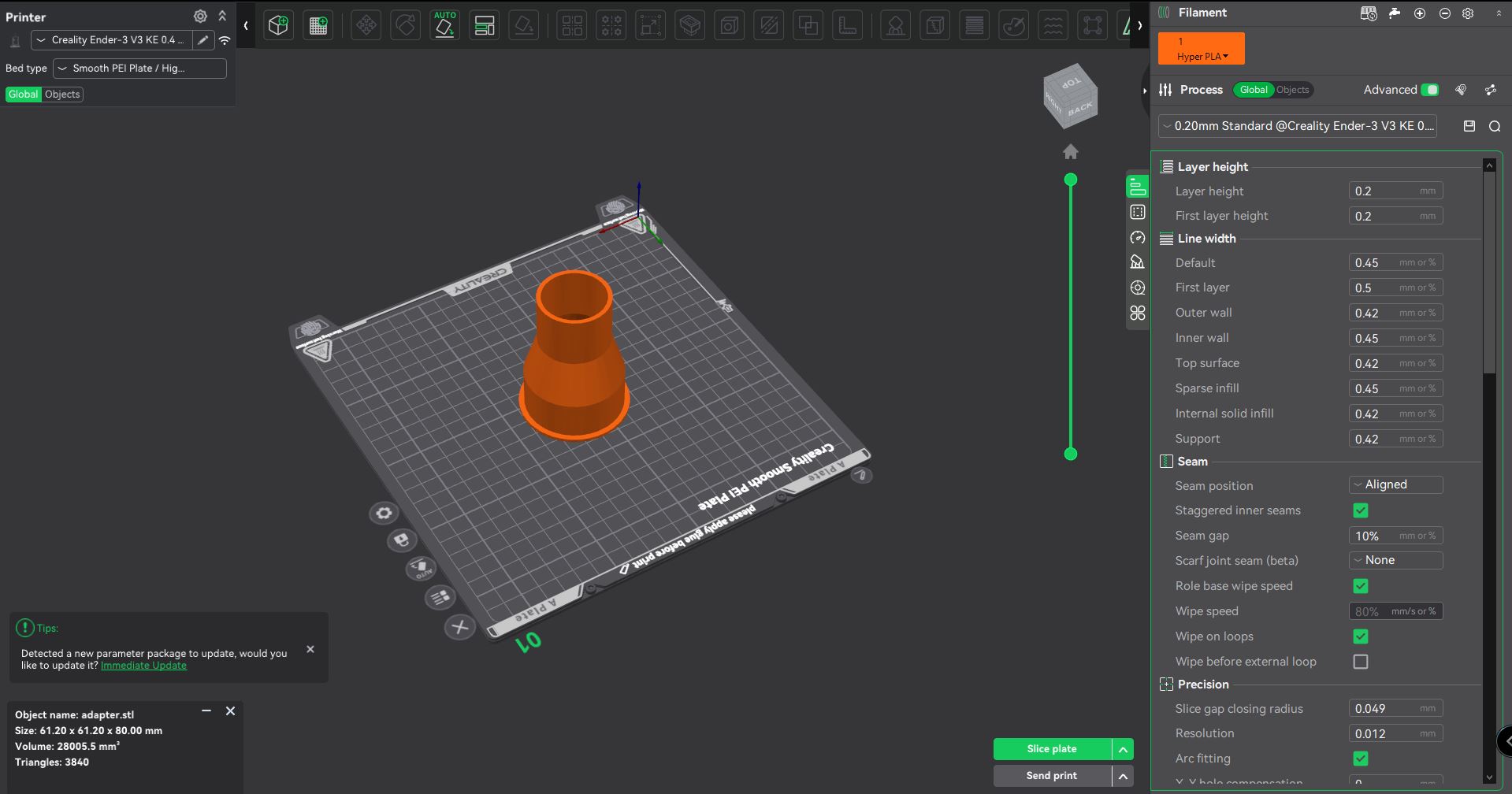Image resolution: width=1512 pixels, height=794 pixels.
Task: Run the Auto orient tool
Action: point(444,25)
